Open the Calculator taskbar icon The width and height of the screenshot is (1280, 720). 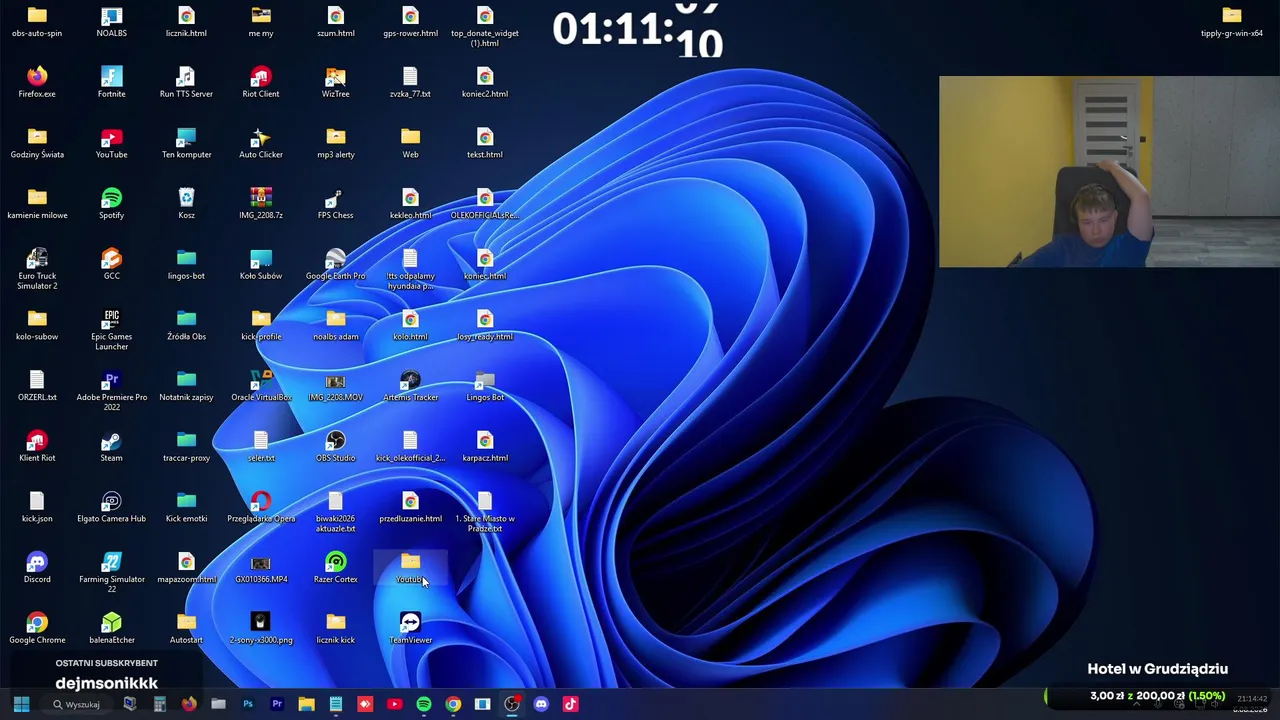pos(159,704)
